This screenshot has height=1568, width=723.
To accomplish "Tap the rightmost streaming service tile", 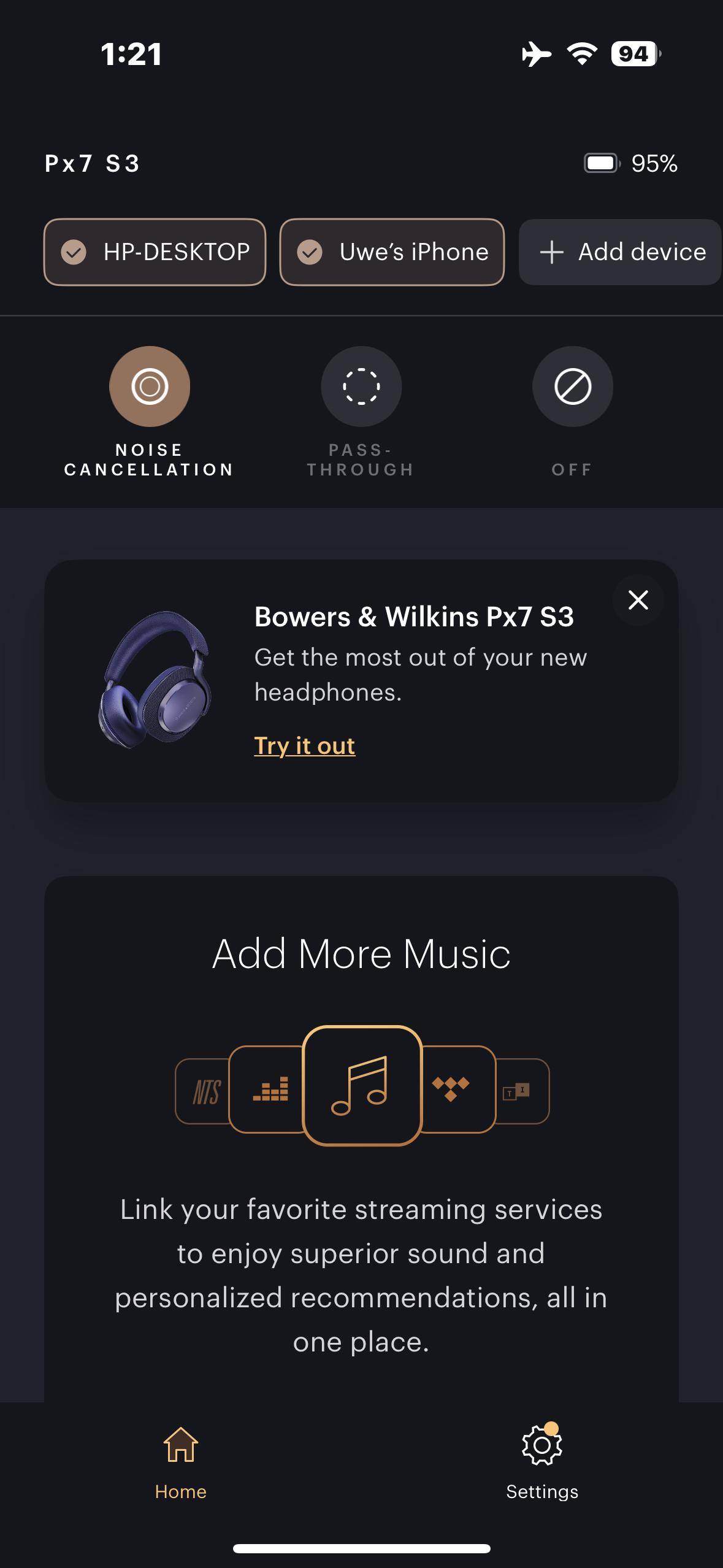I will 521,1091.
